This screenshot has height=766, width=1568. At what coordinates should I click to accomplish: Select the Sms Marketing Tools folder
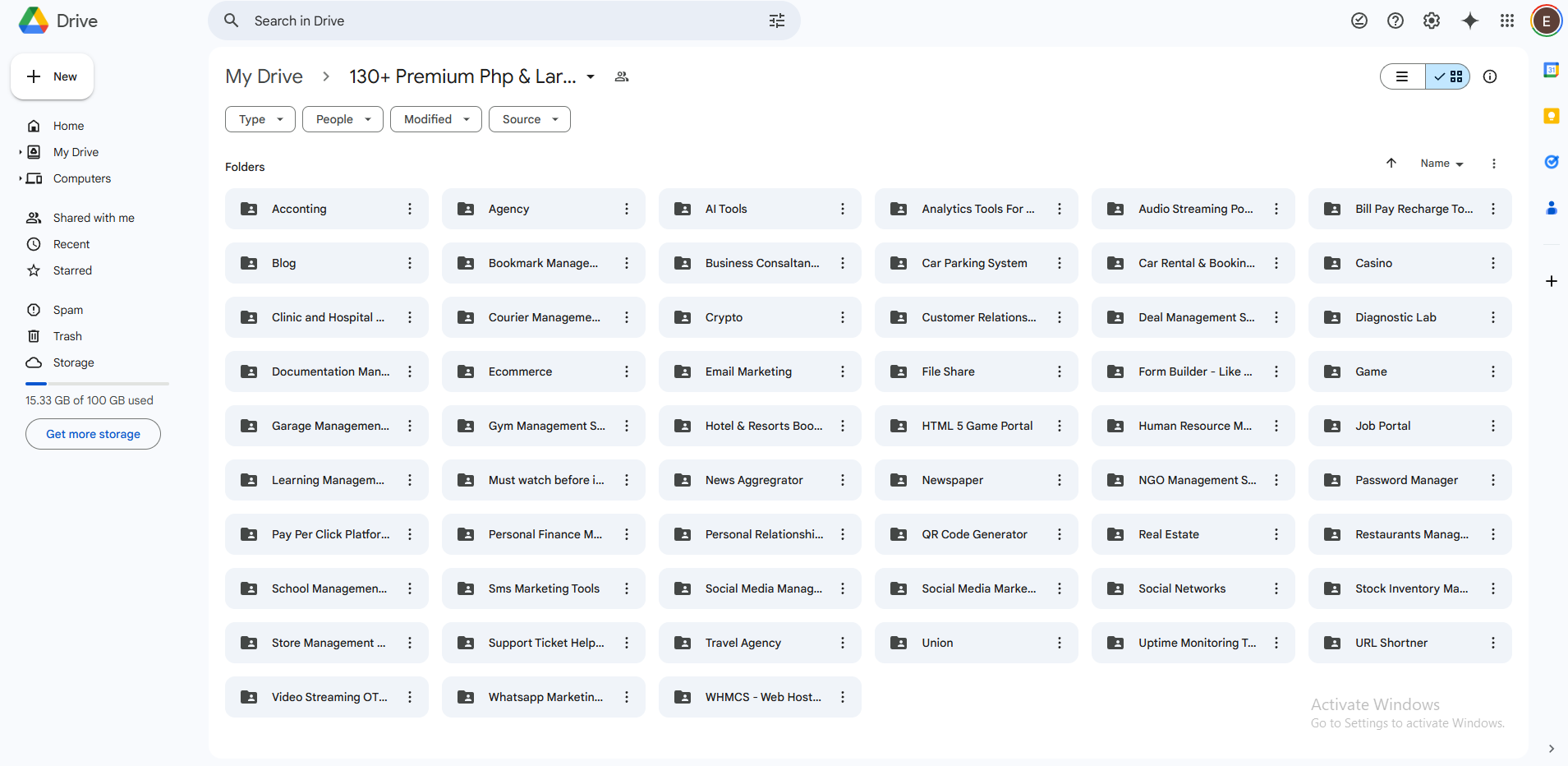[543, 588]
